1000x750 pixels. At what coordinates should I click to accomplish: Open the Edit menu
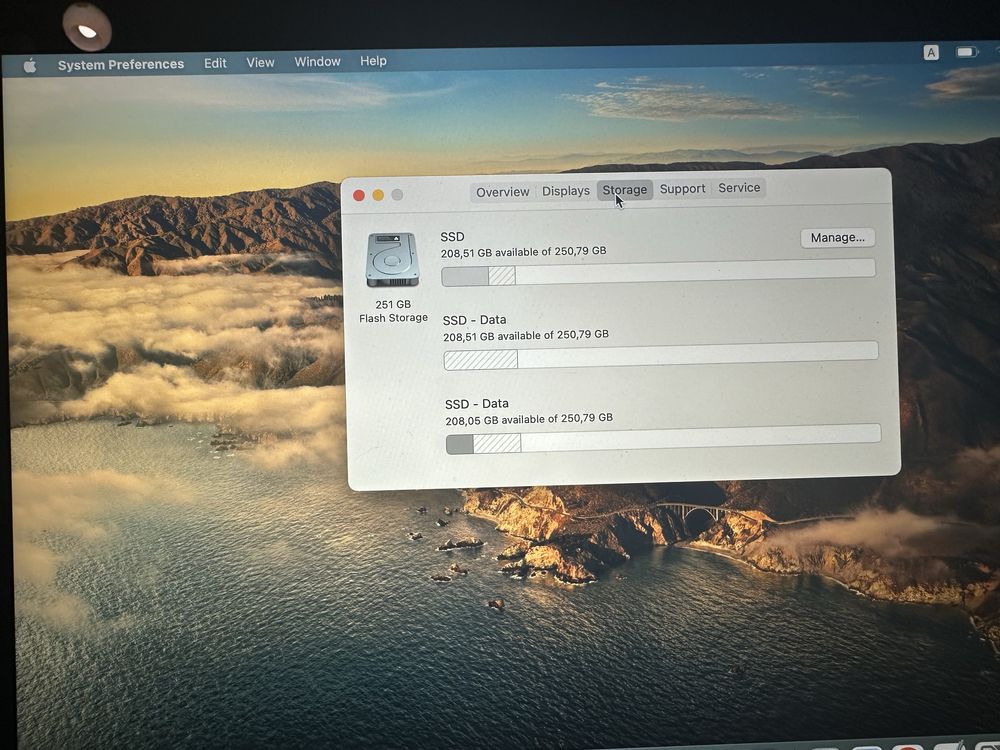[x=215, y=63]
